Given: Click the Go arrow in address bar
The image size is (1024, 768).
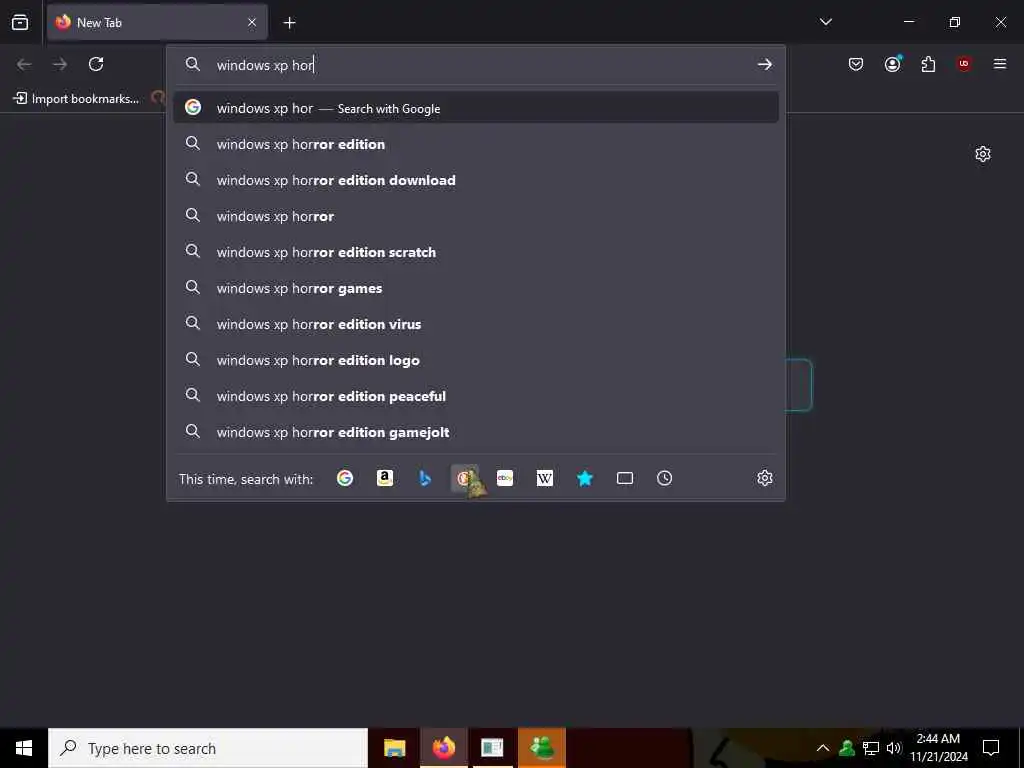Looking at the screenshot, I should pyautogui.click(x=765, y=64).
